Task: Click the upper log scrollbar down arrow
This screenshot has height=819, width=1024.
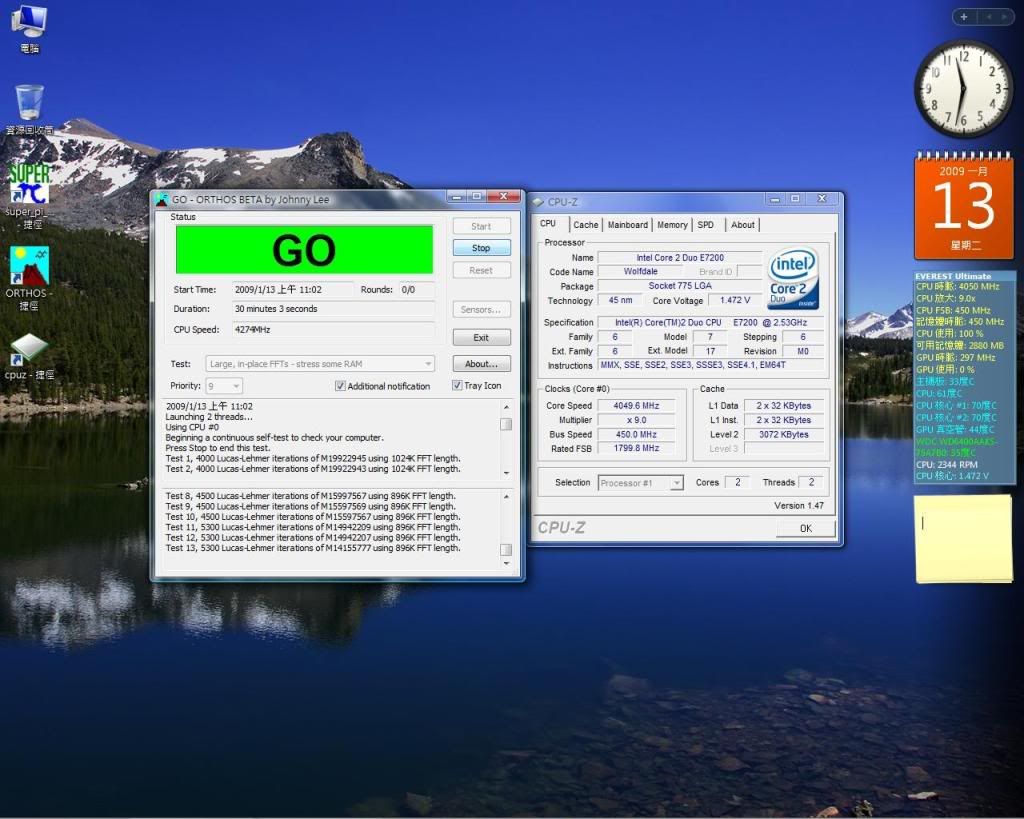Action: [506, 473]
